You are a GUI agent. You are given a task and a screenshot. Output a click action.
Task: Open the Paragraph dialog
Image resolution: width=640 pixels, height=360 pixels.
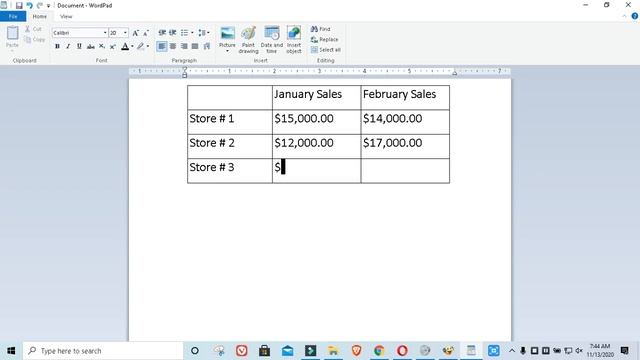pyautogui.click(x=207, y=47)
